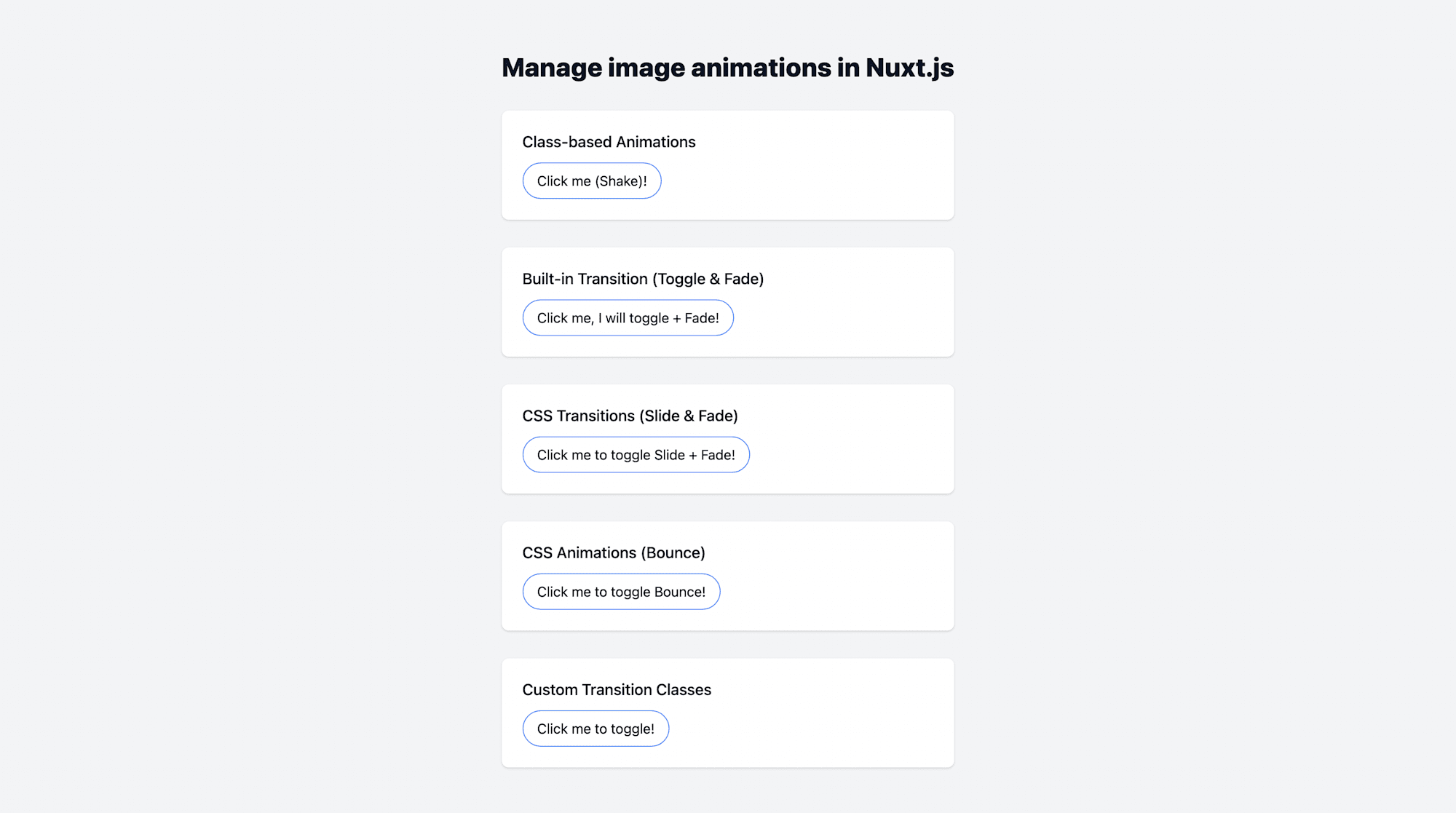Select the 'Manage image animations in Nuxt.js' heading
The image size is (1456, 813).
pos(728,68)
